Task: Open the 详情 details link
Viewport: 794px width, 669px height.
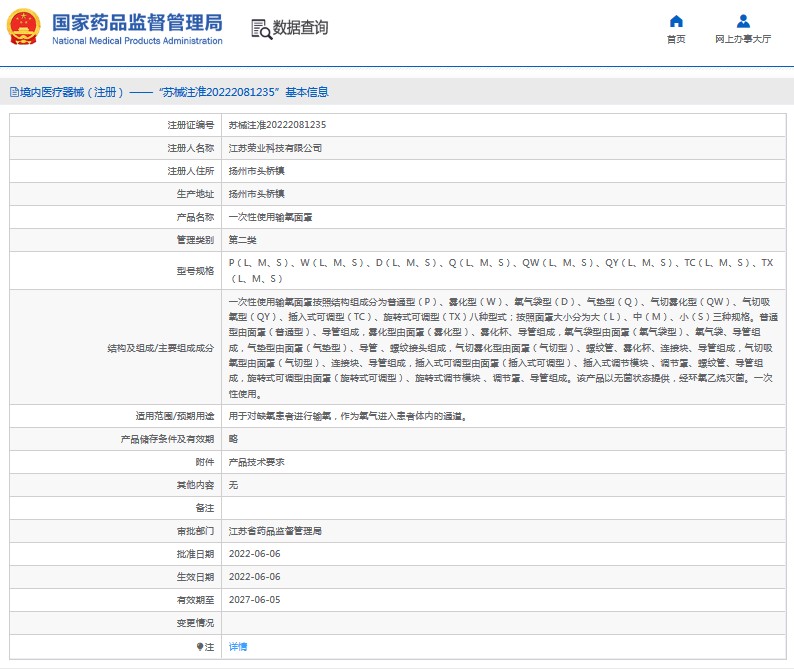Action: coord(237,647)
